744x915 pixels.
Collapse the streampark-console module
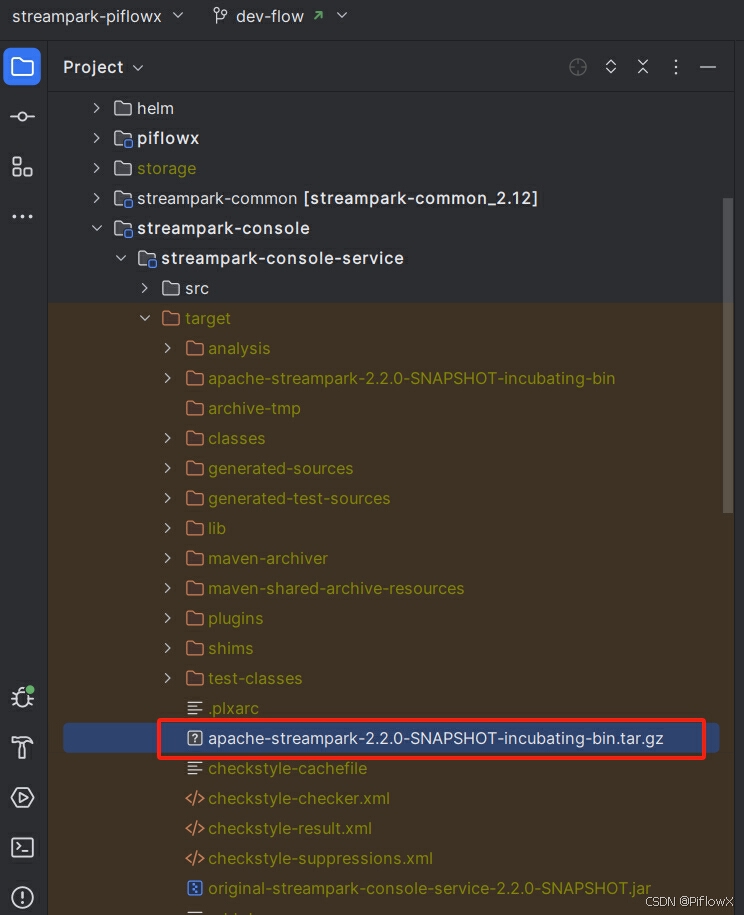pyautogui.click(x=97, y=228)
